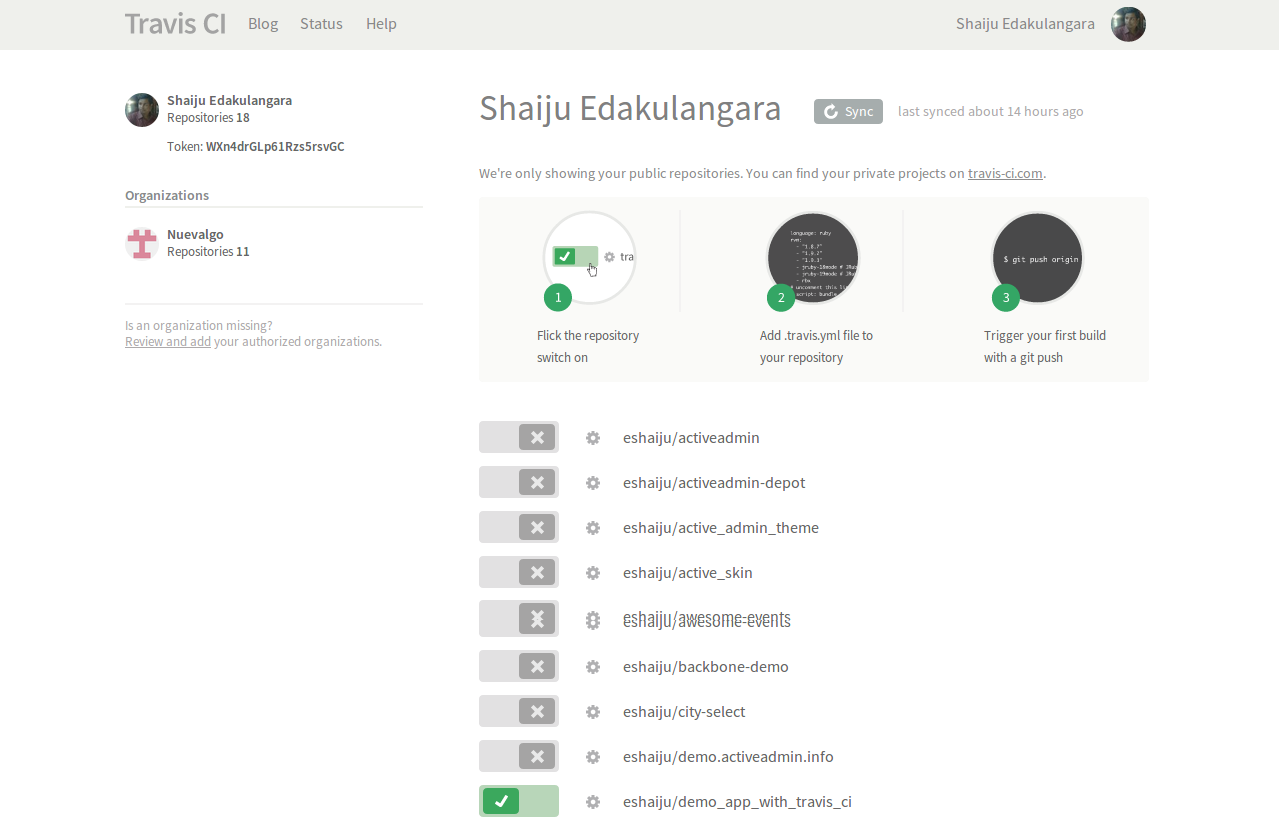Open settings gear for eshaiju/backbone-demo
Viewport: 1279px width, 823px height.
pos(592,666)
